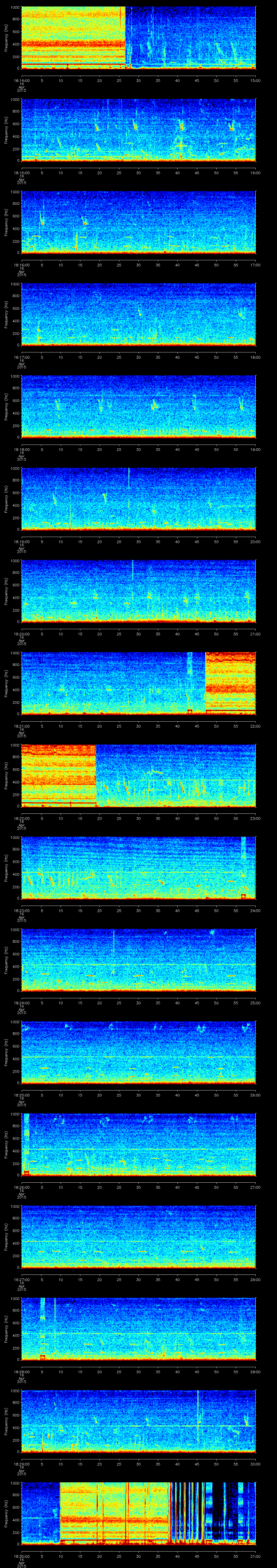The image size is (277, 1568).
Task: Click the 18:20:00 start time label
Action: point(21,634)
